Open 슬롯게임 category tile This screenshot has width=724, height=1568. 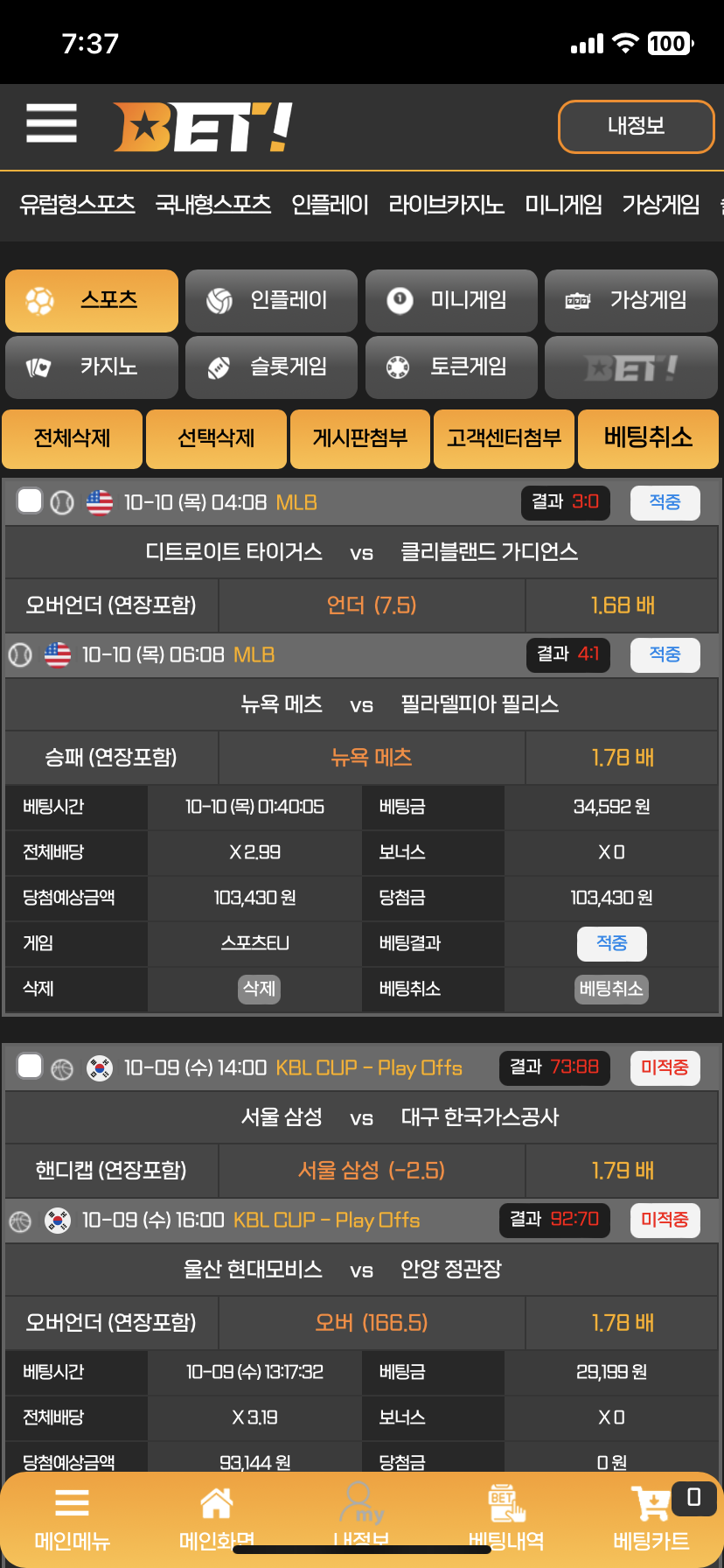click(271, 367)
